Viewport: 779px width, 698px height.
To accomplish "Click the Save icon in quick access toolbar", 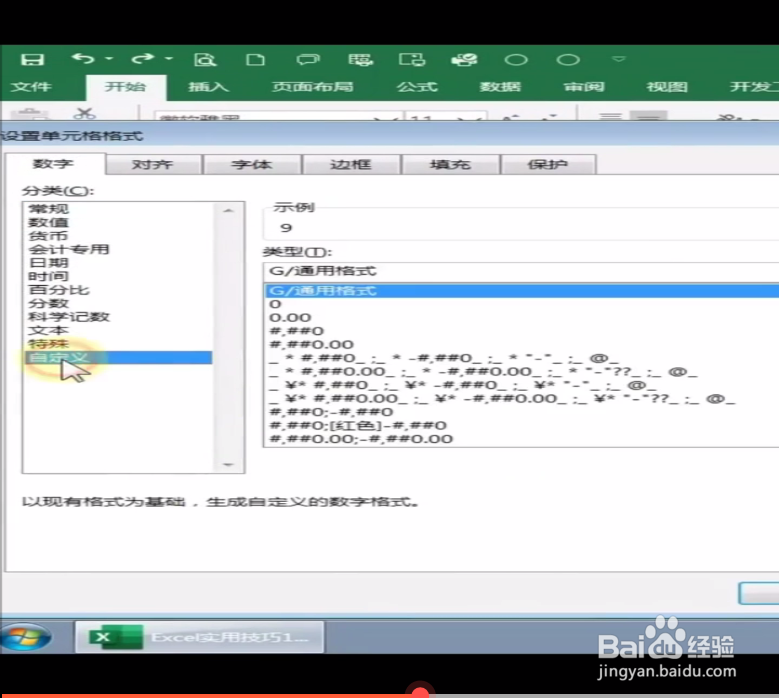I will coord(32,60).
